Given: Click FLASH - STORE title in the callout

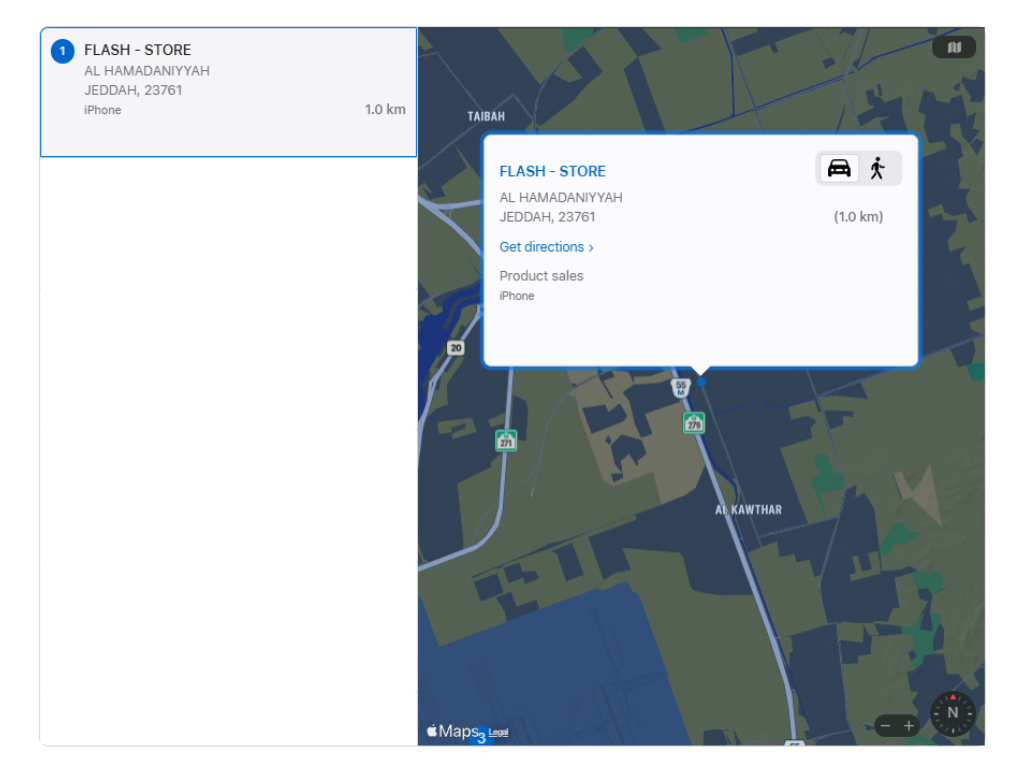Looking at the screenshot, I should [x=552, y=171].
